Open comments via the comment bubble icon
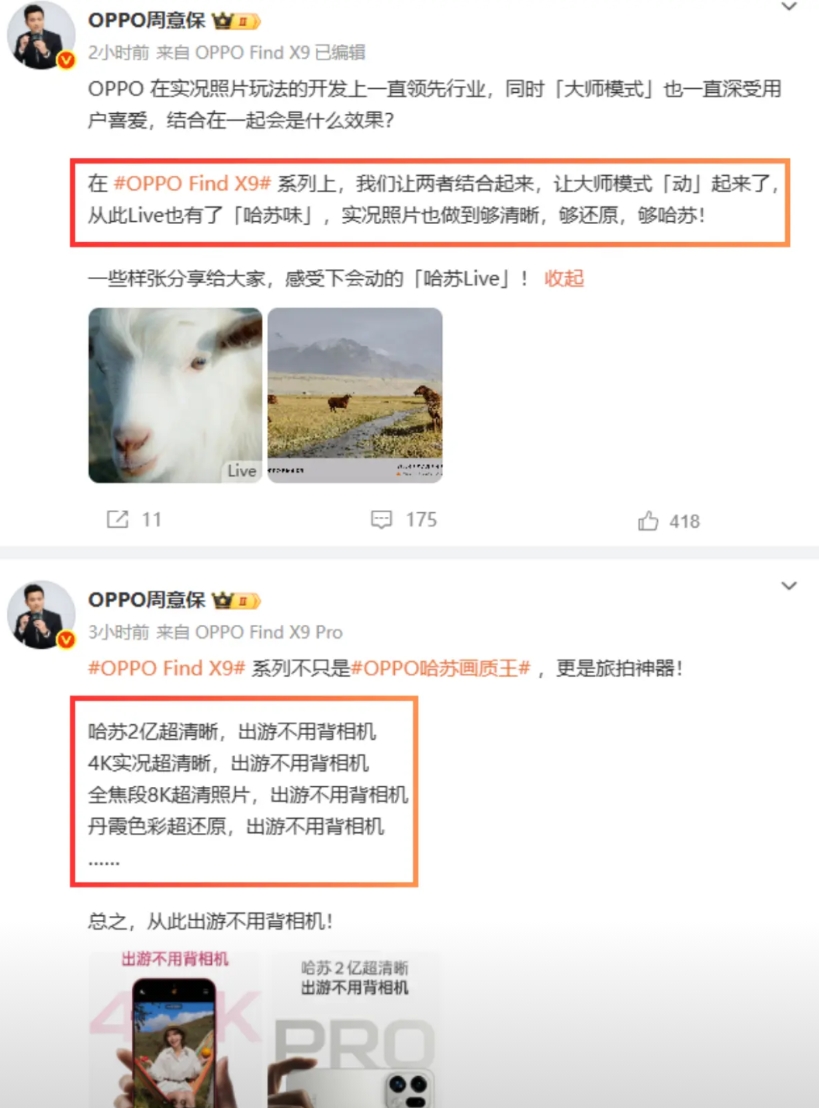The width and height of the screenshot is (819, 1108). tap(381, 520)
